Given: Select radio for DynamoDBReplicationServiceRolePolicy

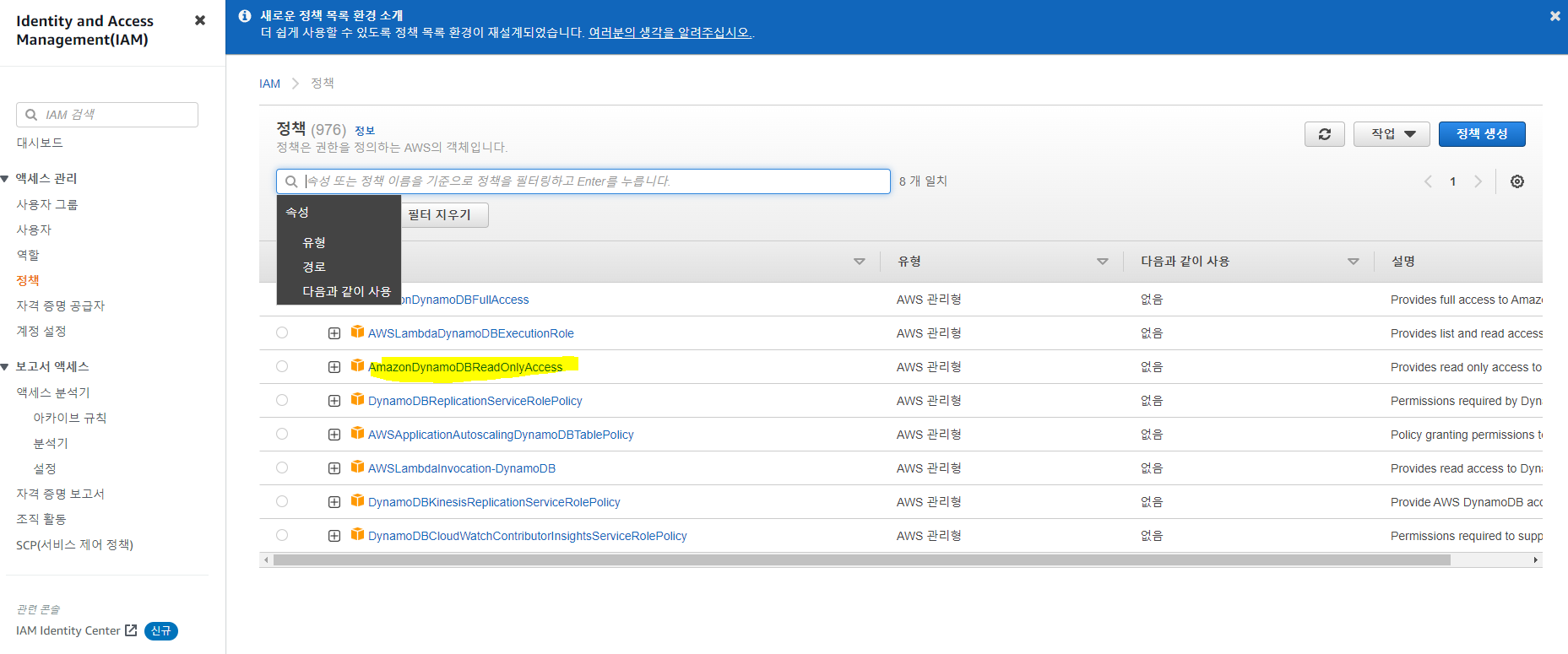Looking at the screenshot, I should pyautogui.click(x=282, y=400).
